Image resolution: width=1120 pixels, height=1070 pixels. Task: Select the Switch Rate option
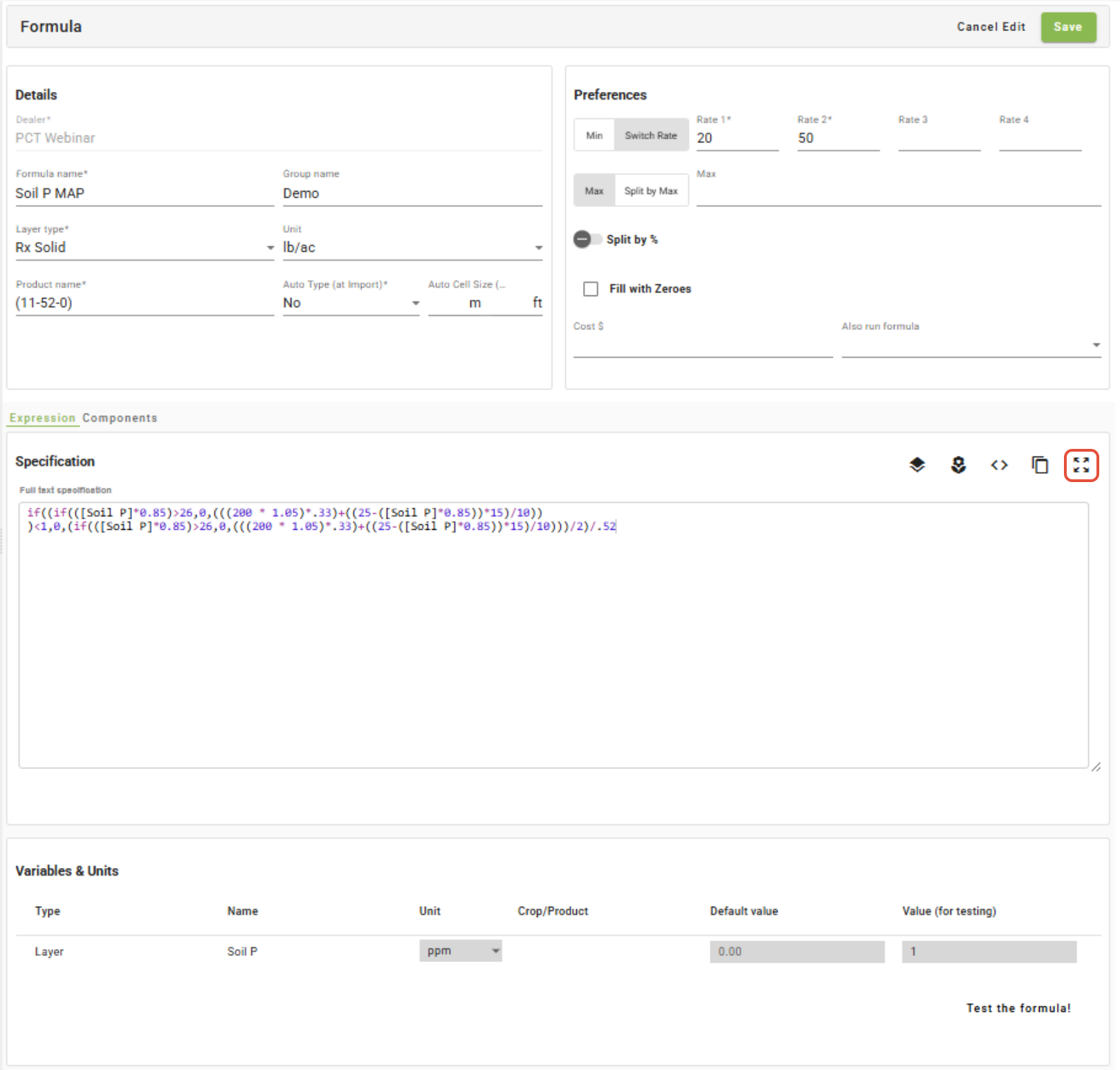[650, 136]
